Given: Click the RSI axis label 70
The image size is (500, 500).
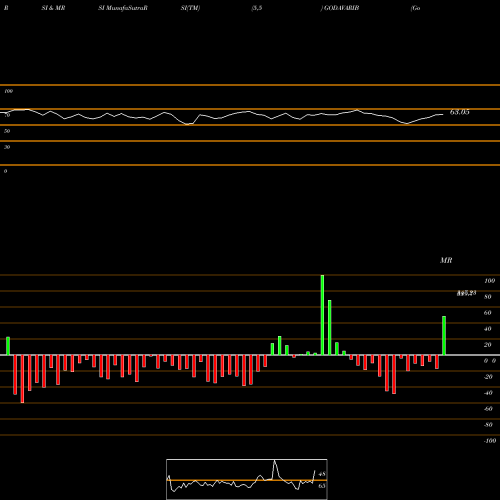Looking at the screenshot, I should tap(7, 115).
